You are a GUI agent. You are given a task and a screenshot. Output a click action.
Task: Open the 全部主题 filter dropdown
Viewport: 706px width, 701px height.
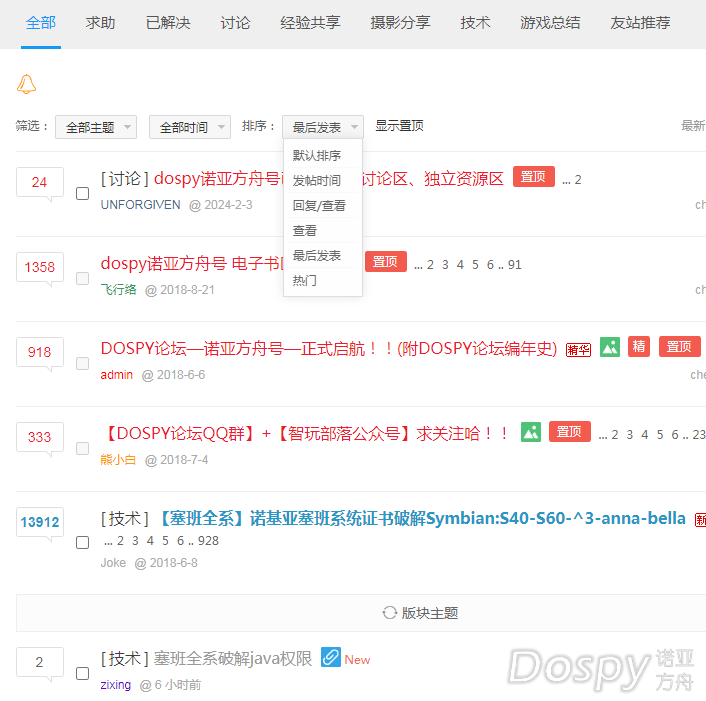(96, 127)
